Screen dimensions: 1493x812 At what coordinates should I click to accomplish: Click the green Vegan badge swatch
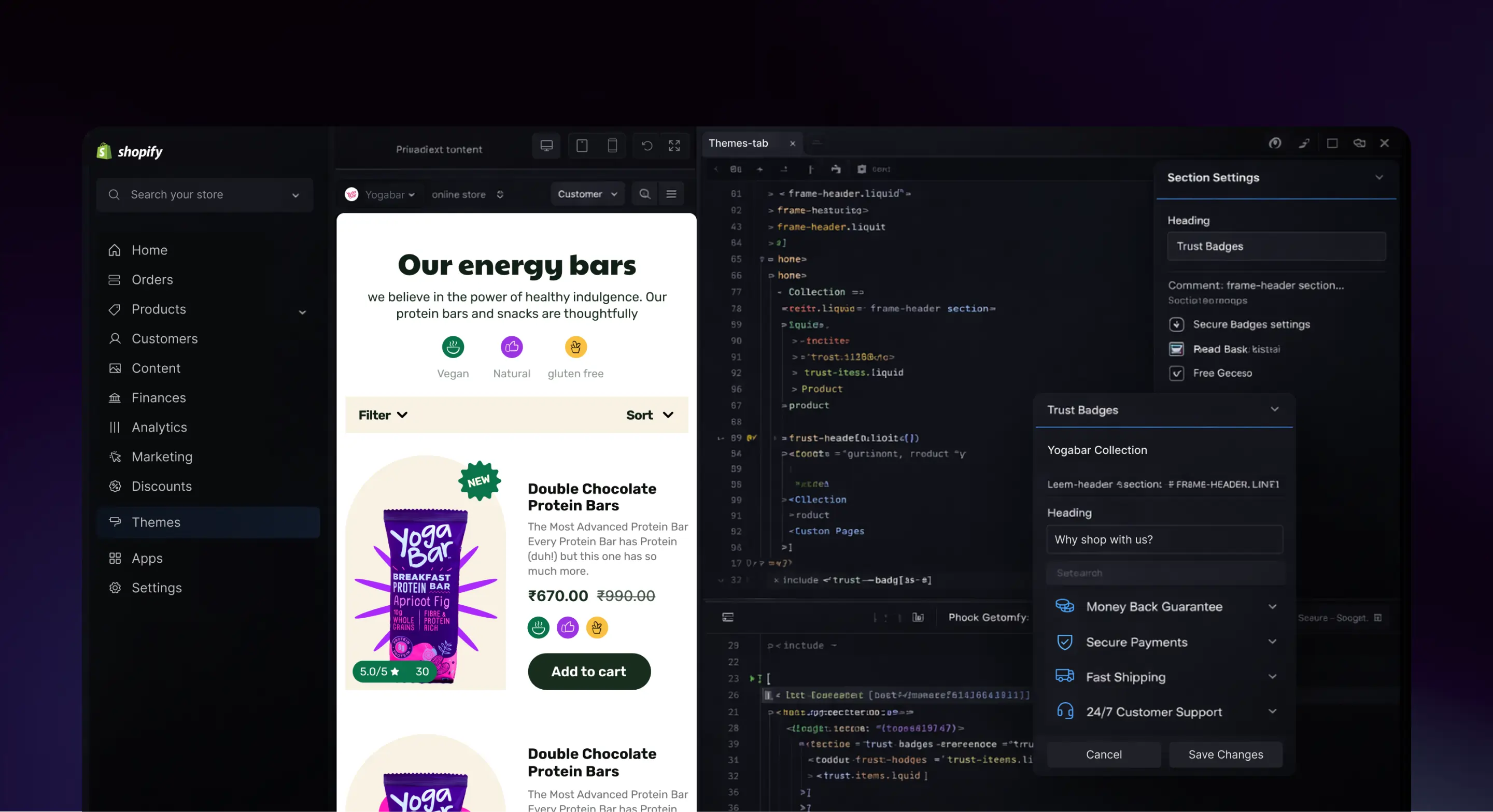[453, 346]
